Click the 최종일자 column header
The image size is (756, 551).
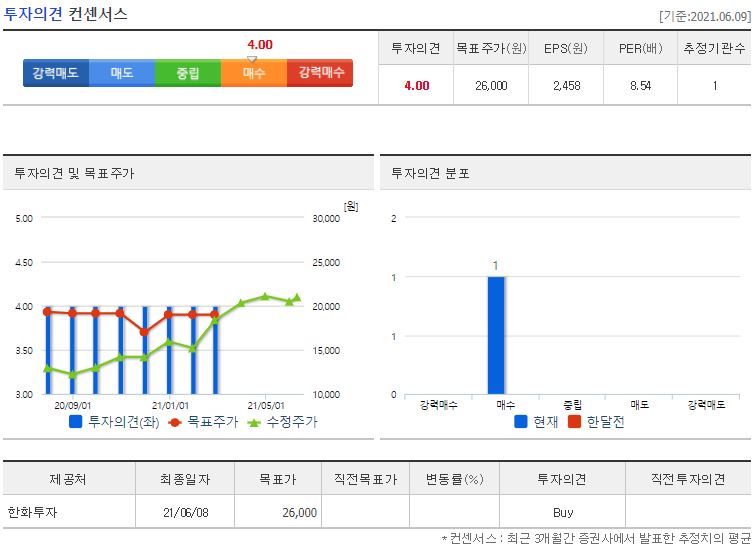[x=185, y=479]
